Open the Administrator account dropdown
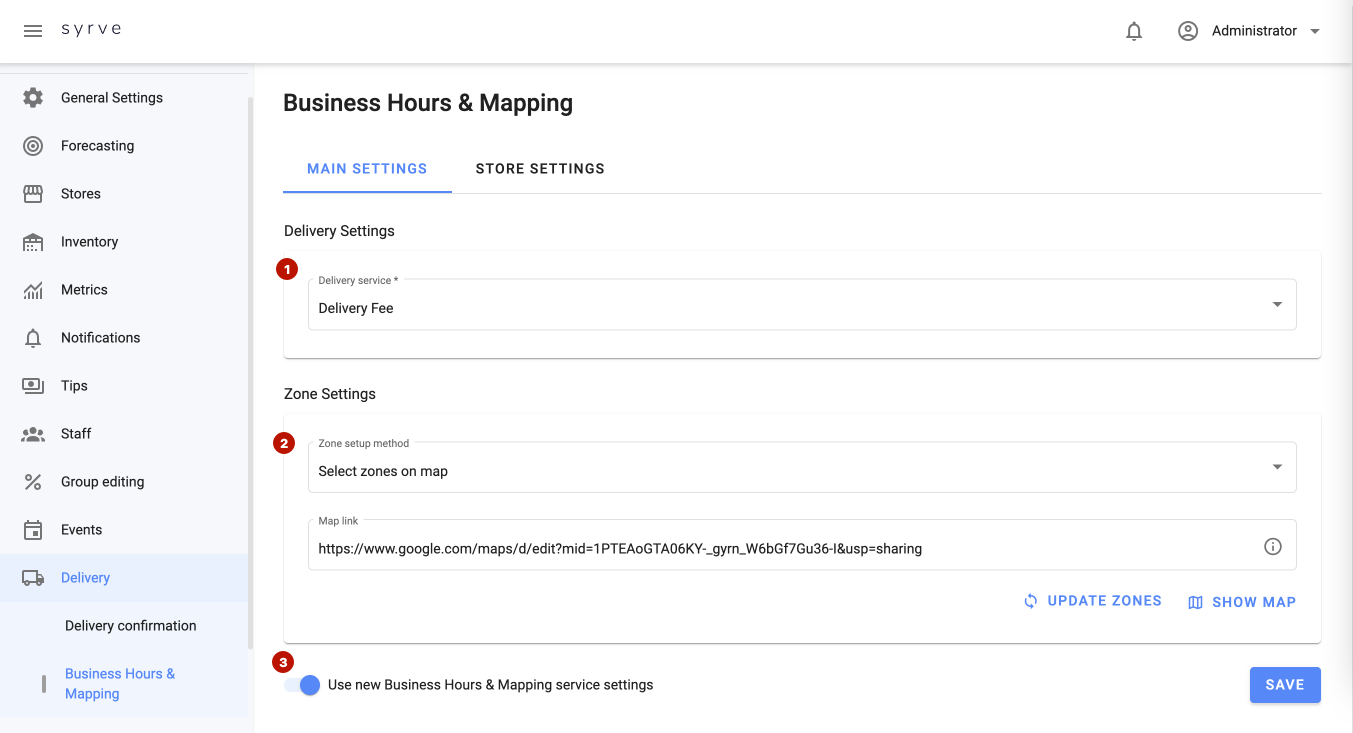The height and width of the screenshot is (733, 1353). [1250, 31]
